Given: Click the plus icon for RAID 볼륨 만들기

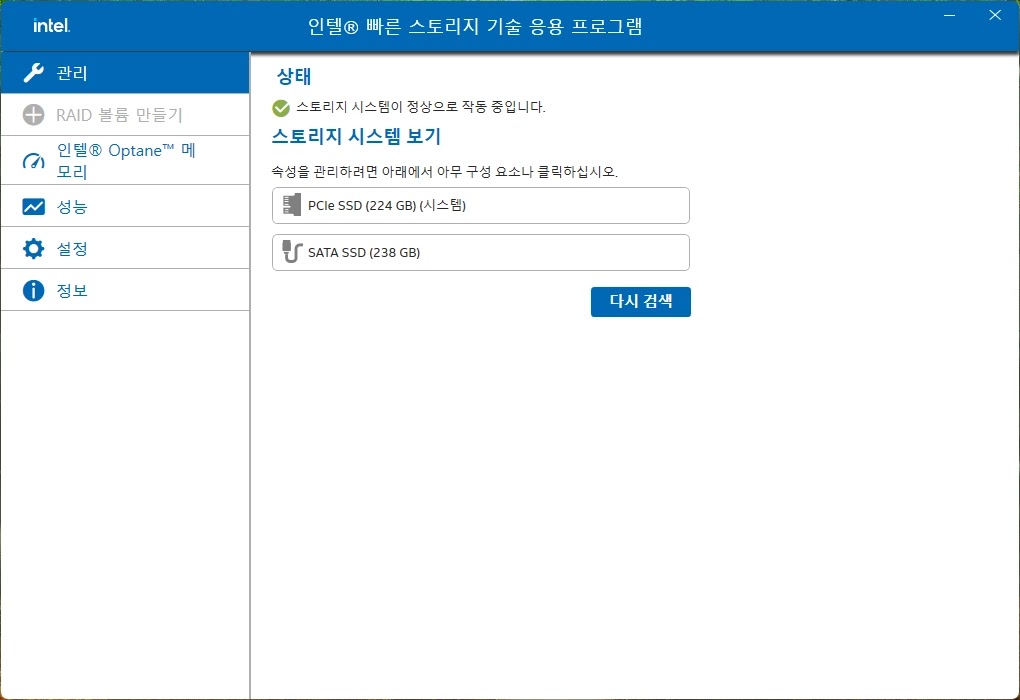Looking at the screenshot, I should [x=33, y=115].
